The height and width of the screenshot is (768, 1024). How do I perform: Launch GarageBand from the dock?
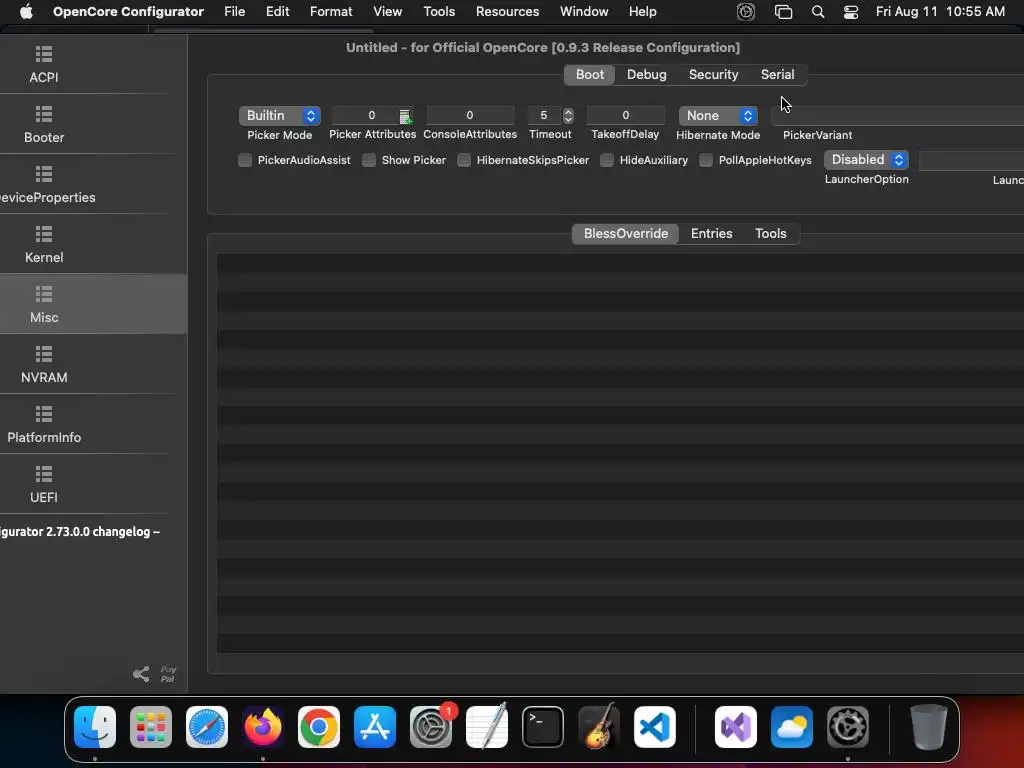click(x=599, y=727)
